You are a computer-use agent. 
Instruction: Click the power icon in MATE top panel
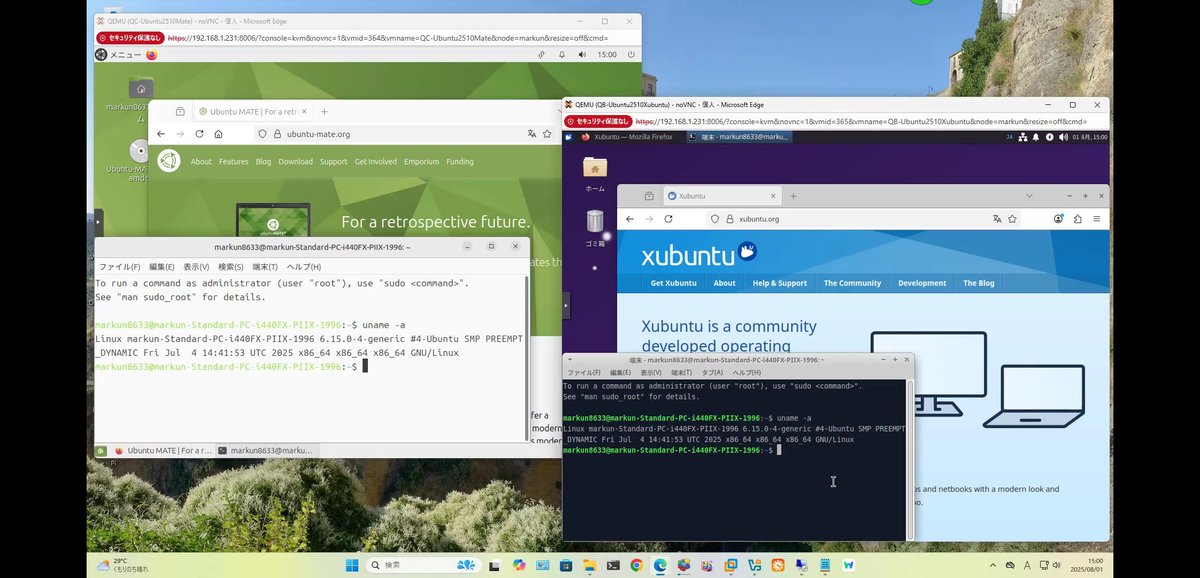[x=631, y=55]
